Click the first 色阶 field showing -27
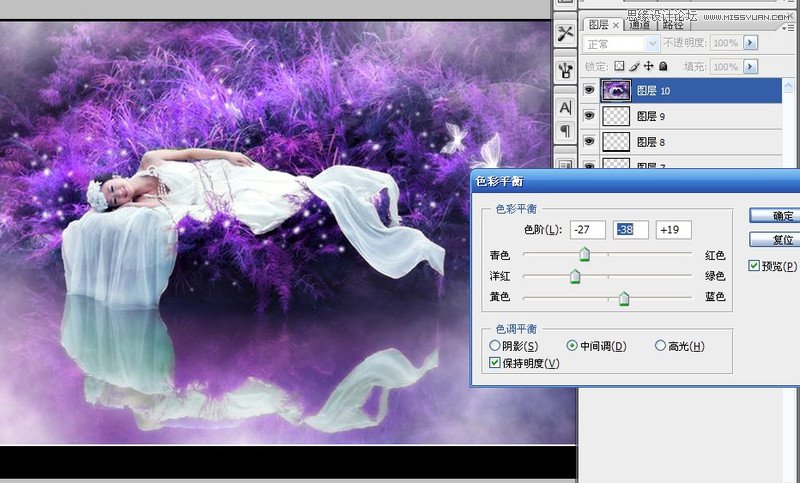The image size is (800, 483). point(588,230)
